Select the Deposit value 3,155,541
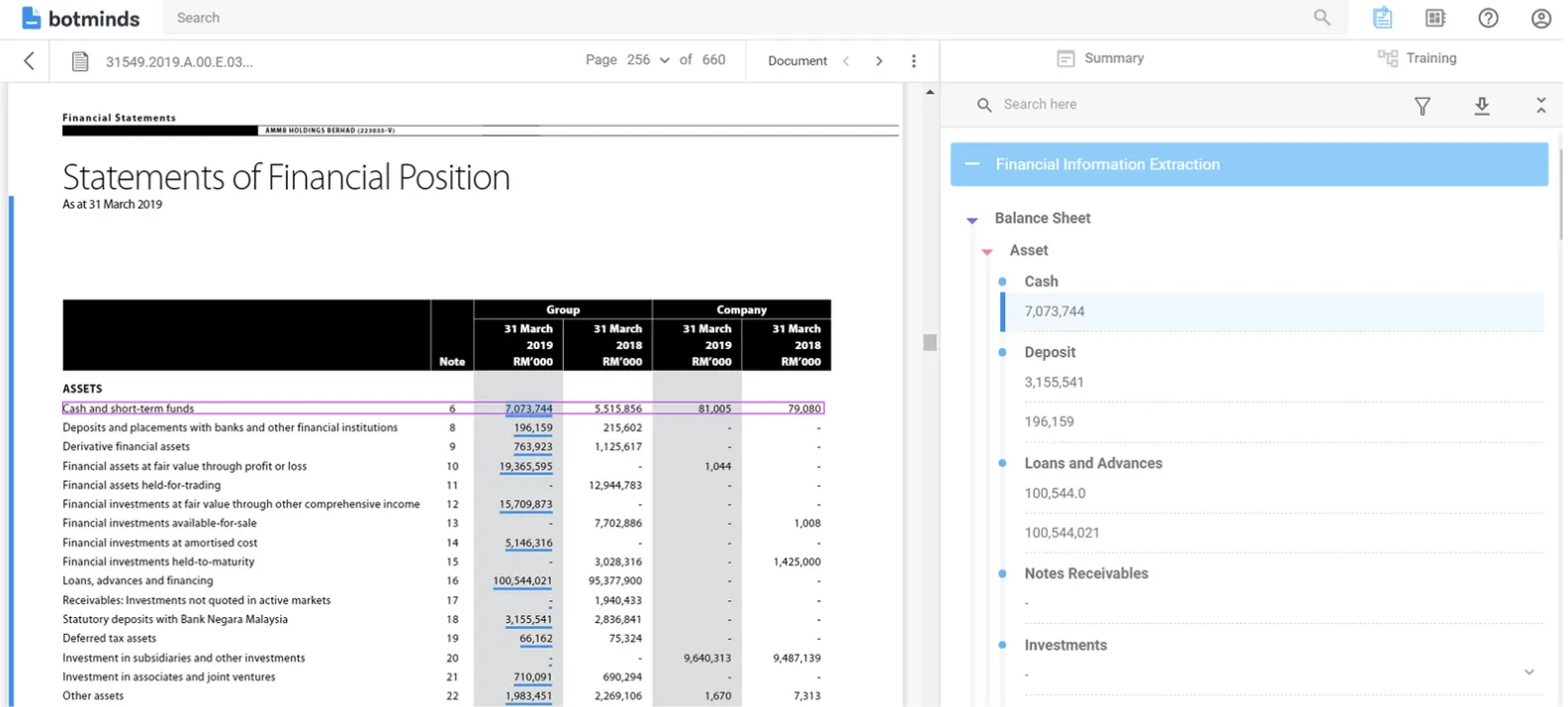 (x=1055, y=383)
